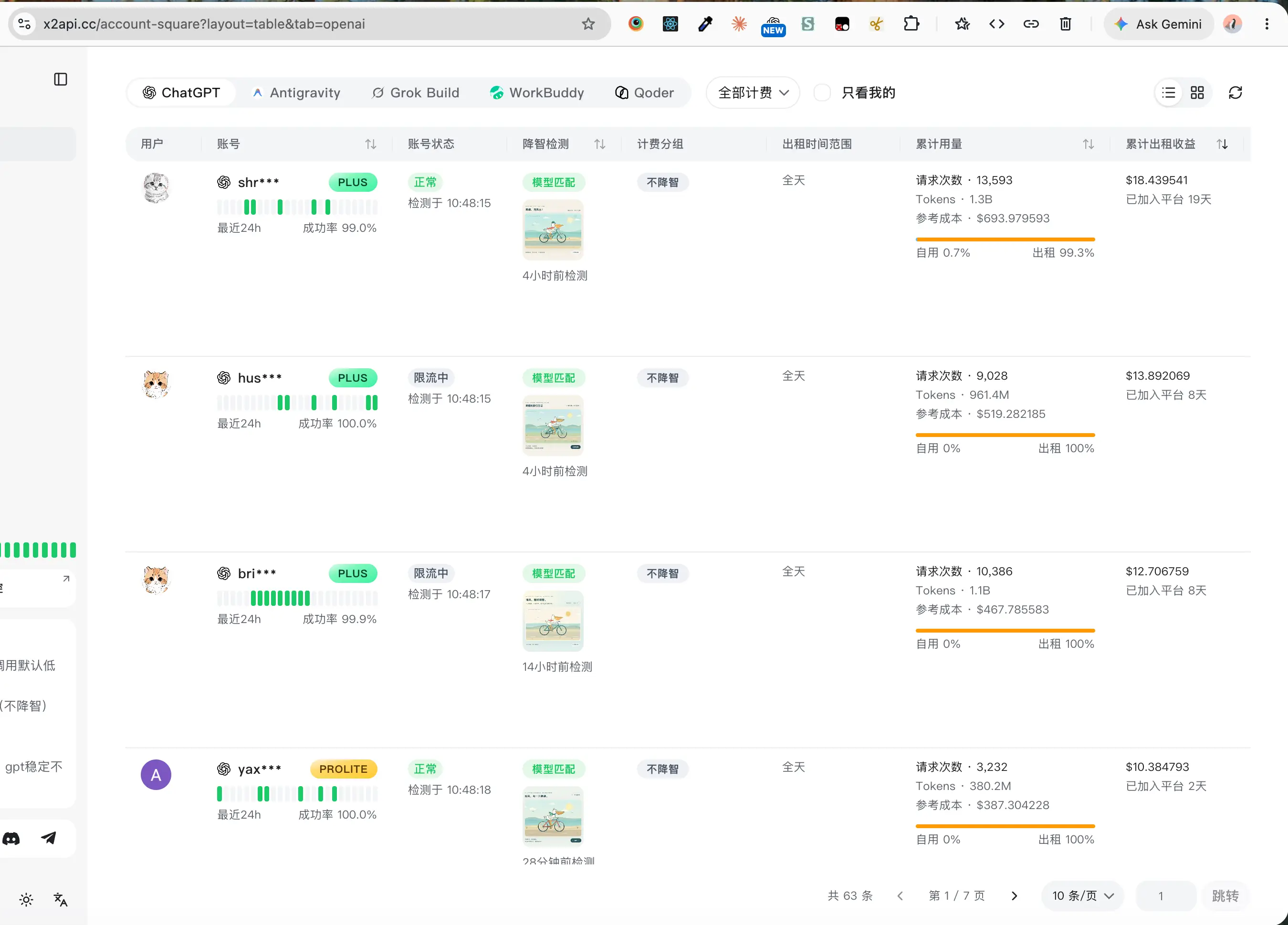Open the Discord link icon
1288x925 pixels.
coord(12,838)
